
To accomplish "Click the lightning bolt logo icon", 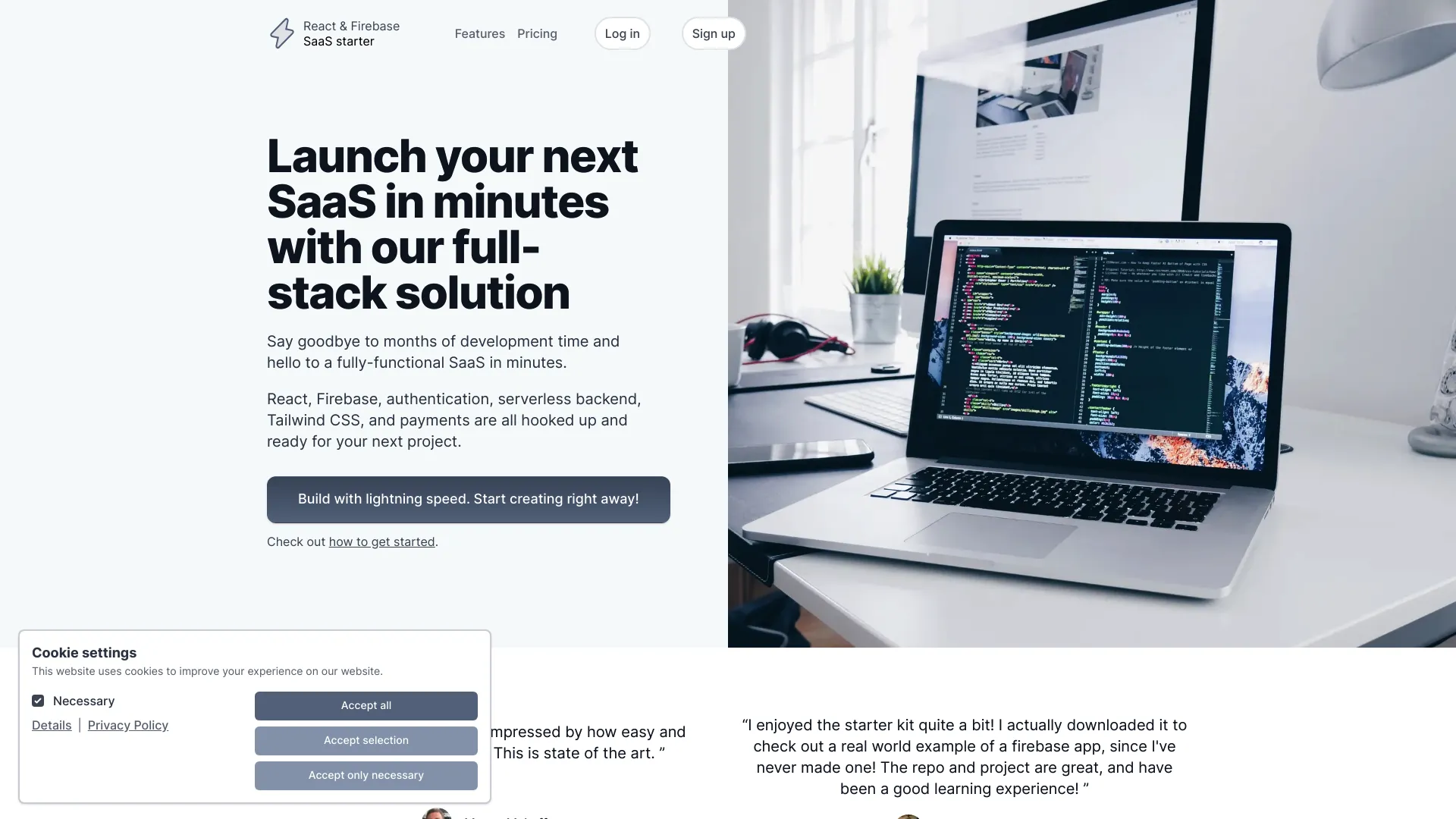I will [281, 32].
